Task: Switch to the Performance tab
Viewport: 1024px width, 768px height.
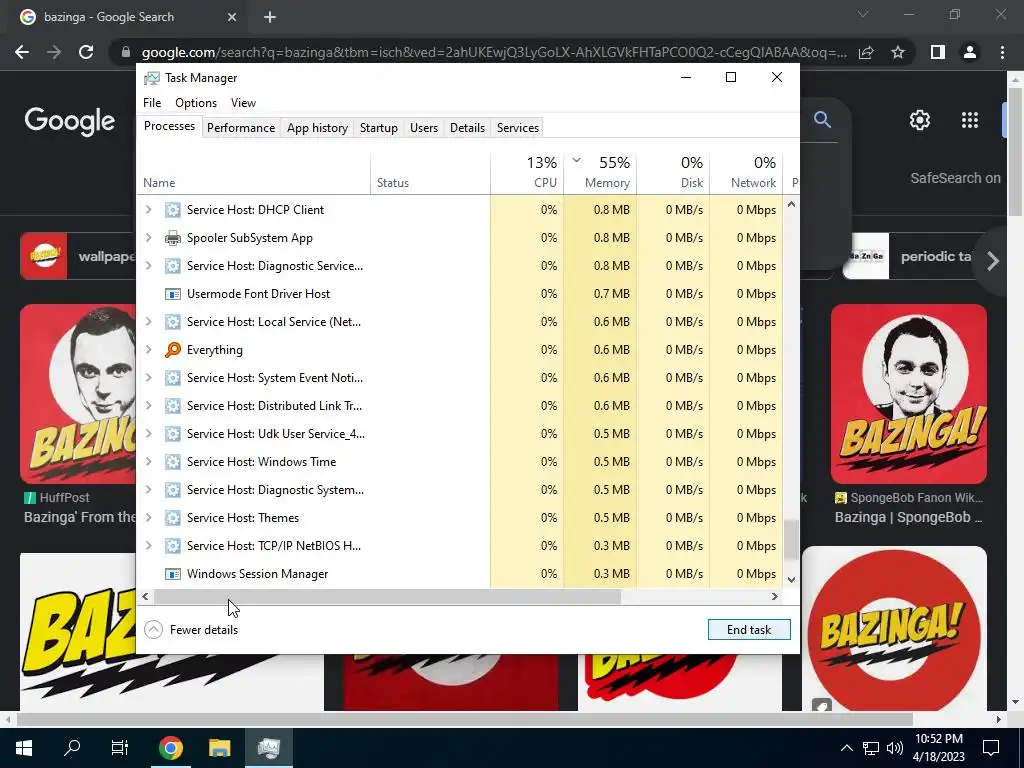Action: coord(241,128)
